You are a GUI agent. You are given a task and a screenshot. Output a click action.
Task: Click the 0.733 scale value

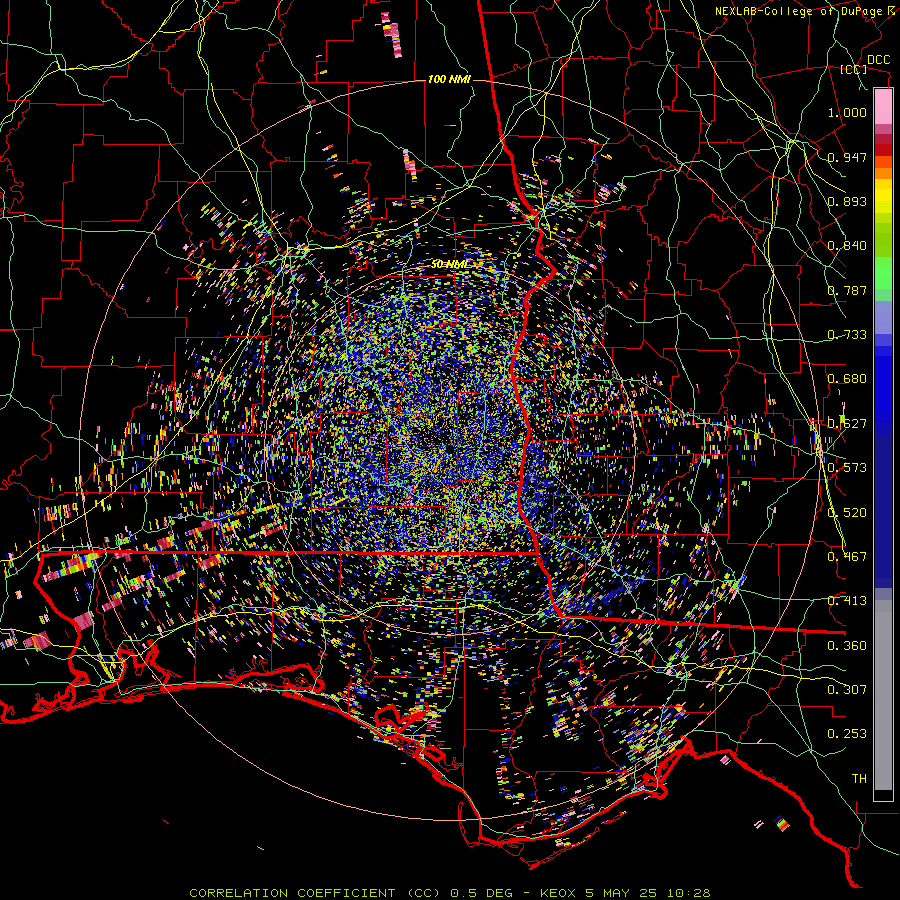pos(847,335)
